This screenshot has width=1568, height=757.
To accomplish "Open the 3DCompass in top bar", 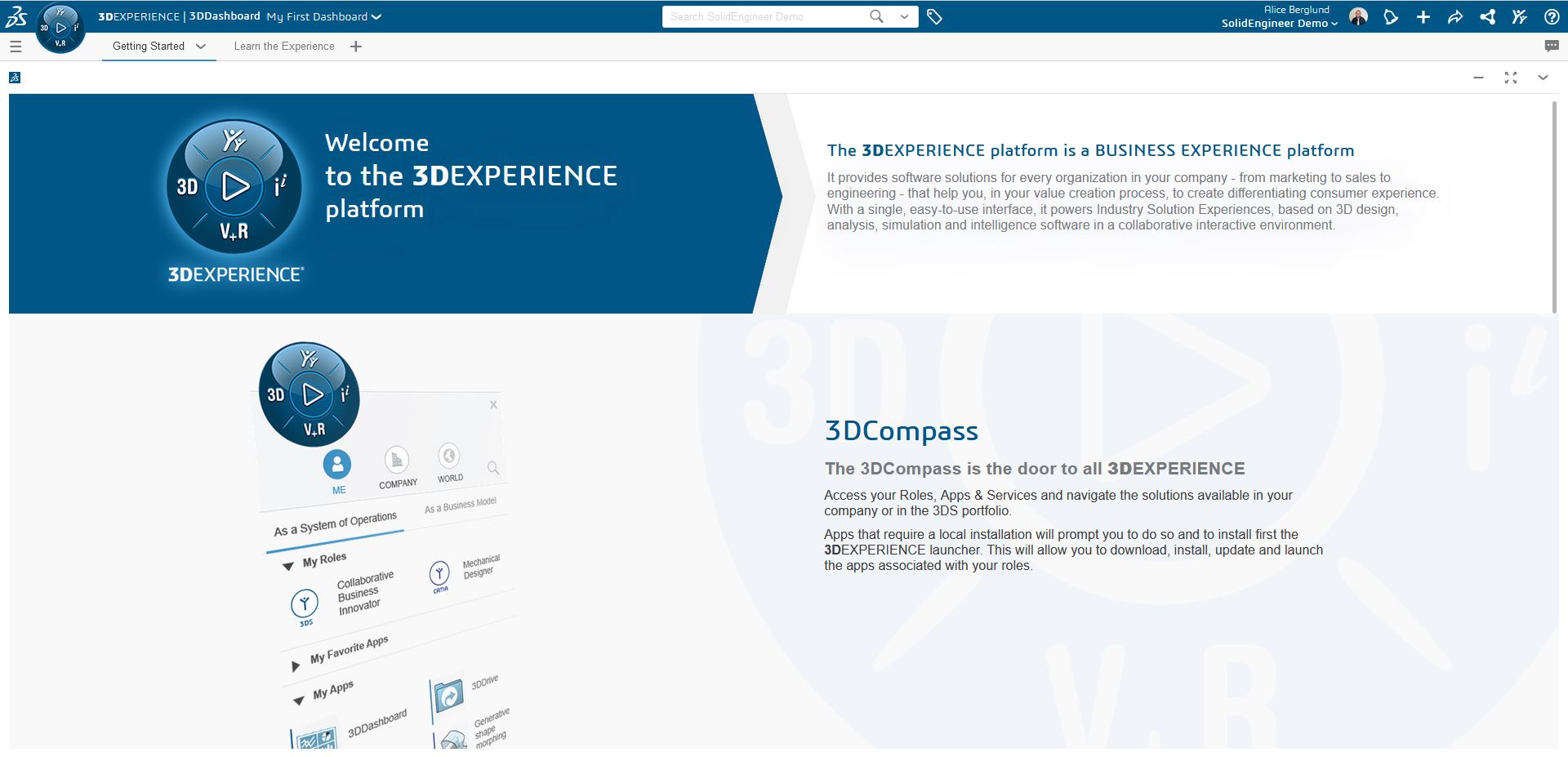I will tap(60, 29).
